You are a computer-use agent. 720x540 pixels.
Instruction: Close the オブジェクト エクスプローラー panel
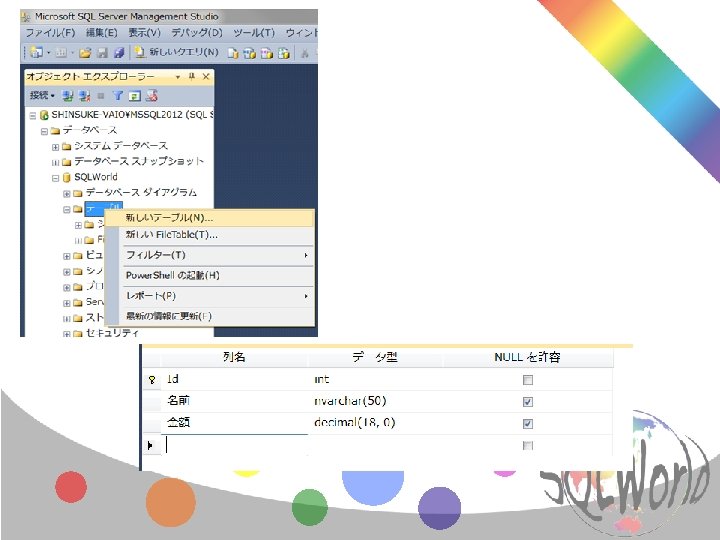[206, 77]
